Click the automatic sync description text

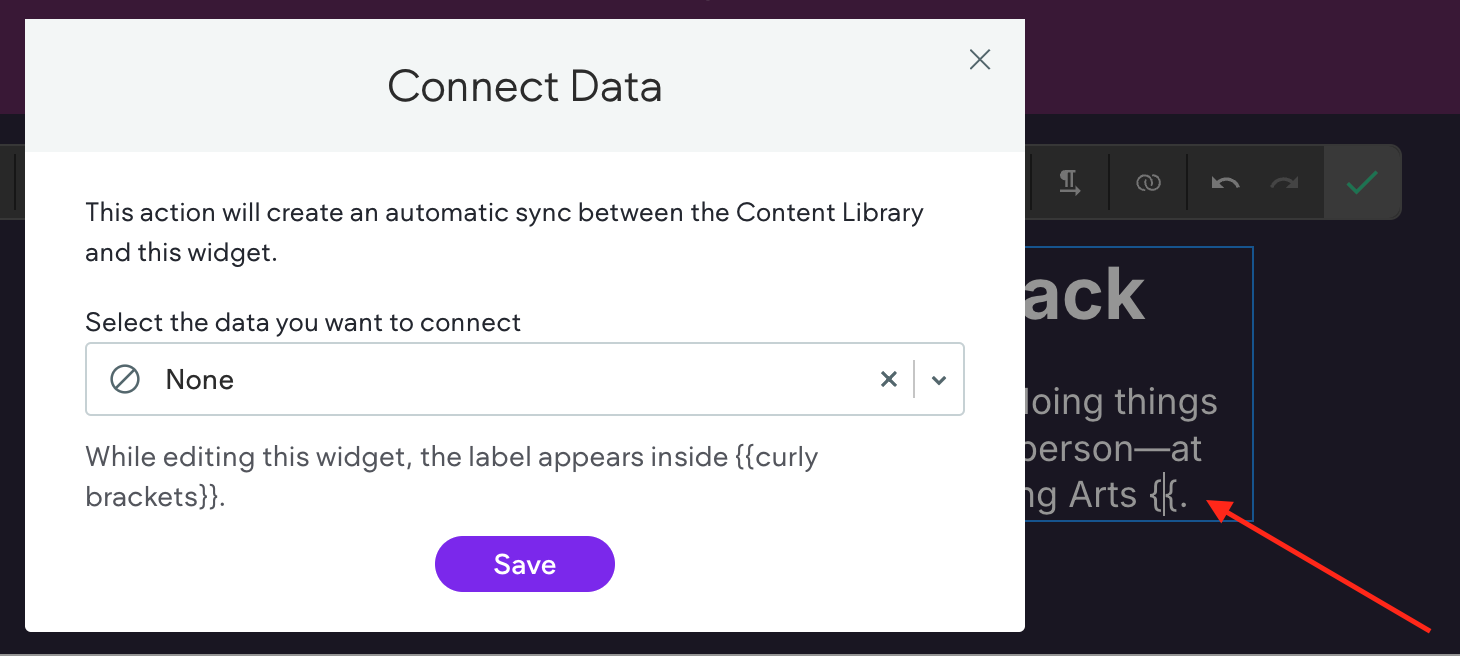[x=504, y=232]
